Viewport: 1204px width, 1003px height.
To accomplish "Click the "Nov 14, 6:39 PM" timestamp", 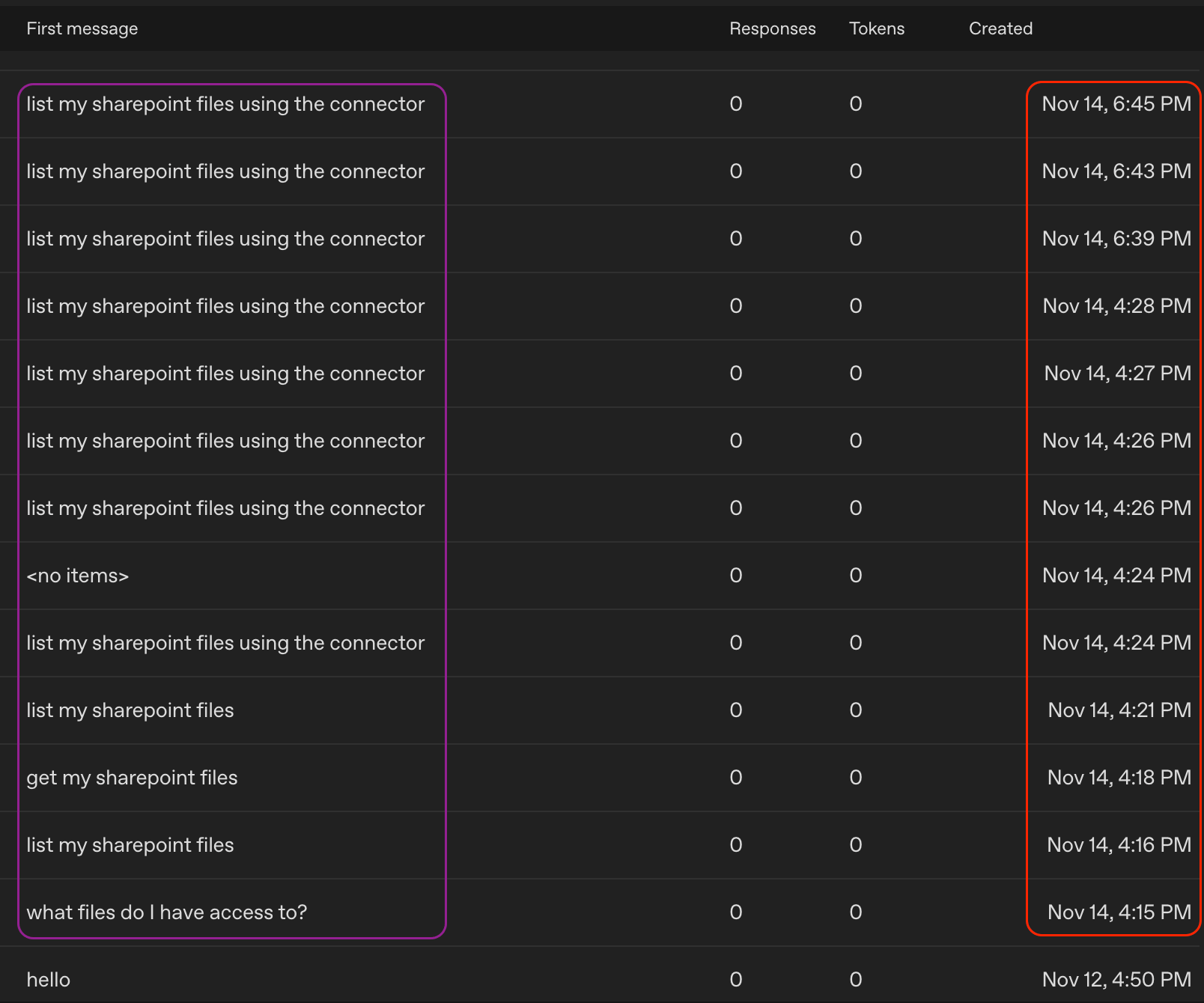I will tap(1116, 239).
